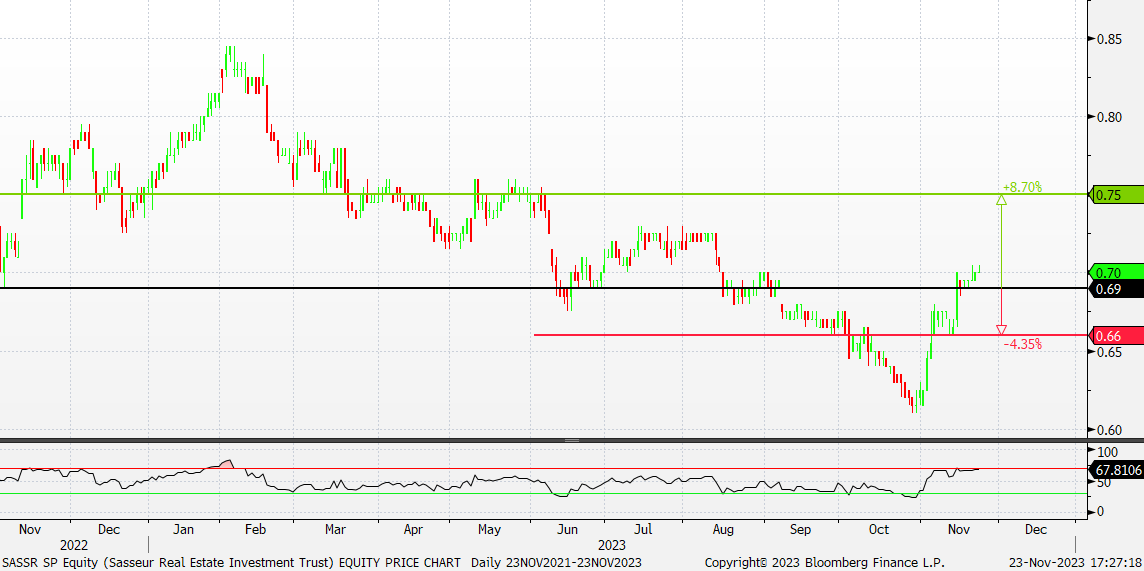Viewport: 1144px width, 571px height.
Task: Click the Apr month label
Action: point(413,529)
